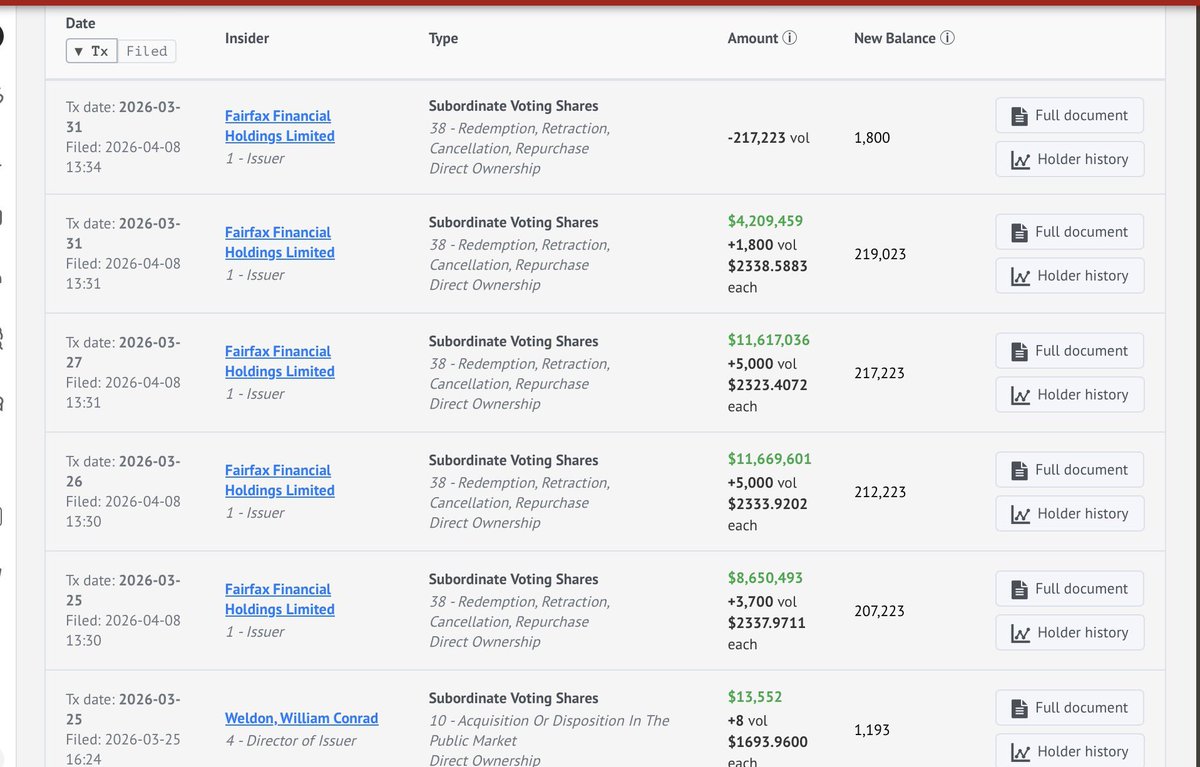The image size is (1200, 767).
Task: Open Full document for Weldon's $13,552 transaction
Action: click(1070, 708)
